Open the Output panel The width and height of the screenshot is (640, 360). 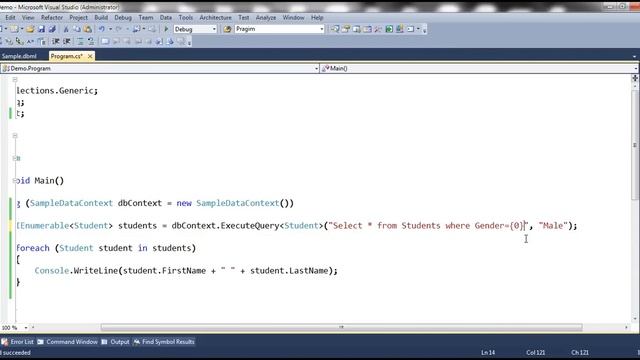click(x=116, y=342)
